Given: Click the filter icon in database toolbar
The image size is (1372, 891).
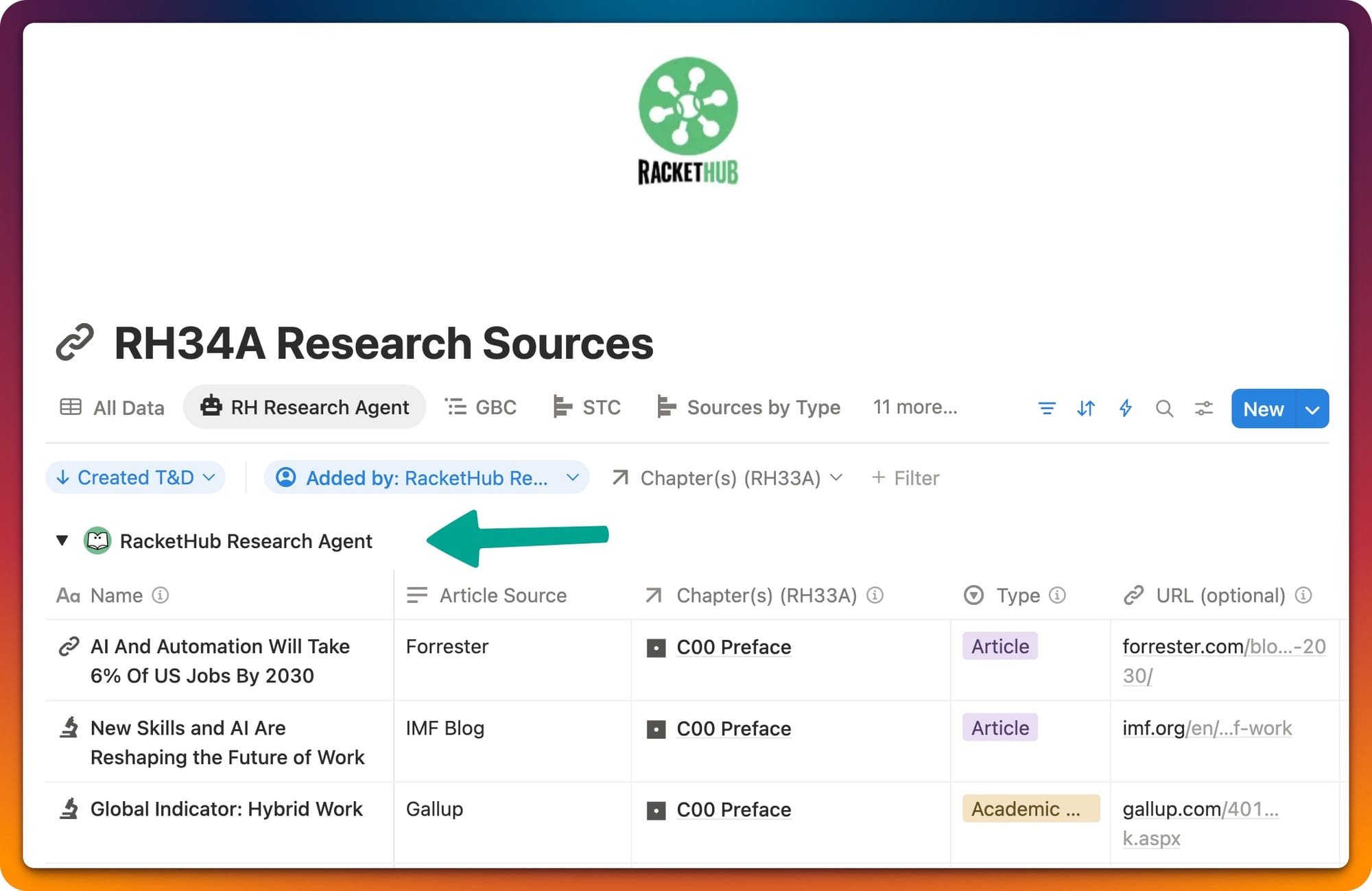Looking at the screenshot, I should coord(1046,409).
